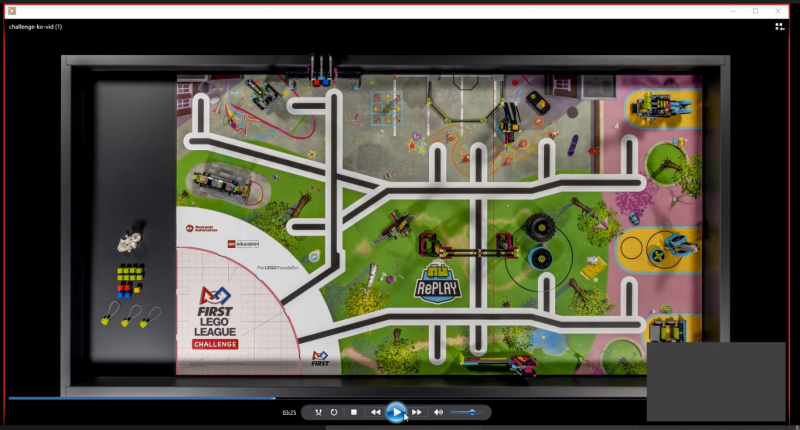
Task: Toggle shuffle mode
Action: [318, 412]
